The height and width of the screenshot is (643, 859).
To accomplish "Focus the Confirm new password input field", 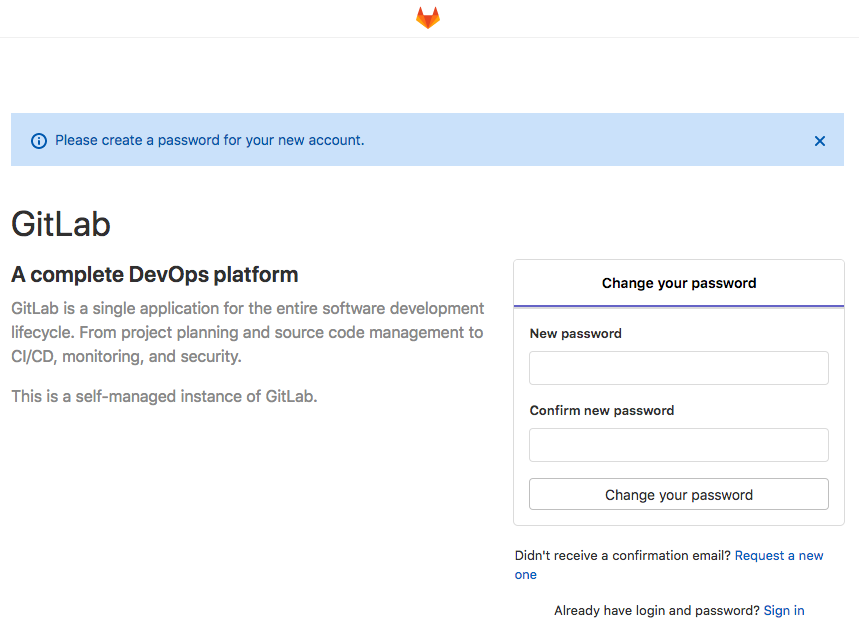I will point(678,445).
